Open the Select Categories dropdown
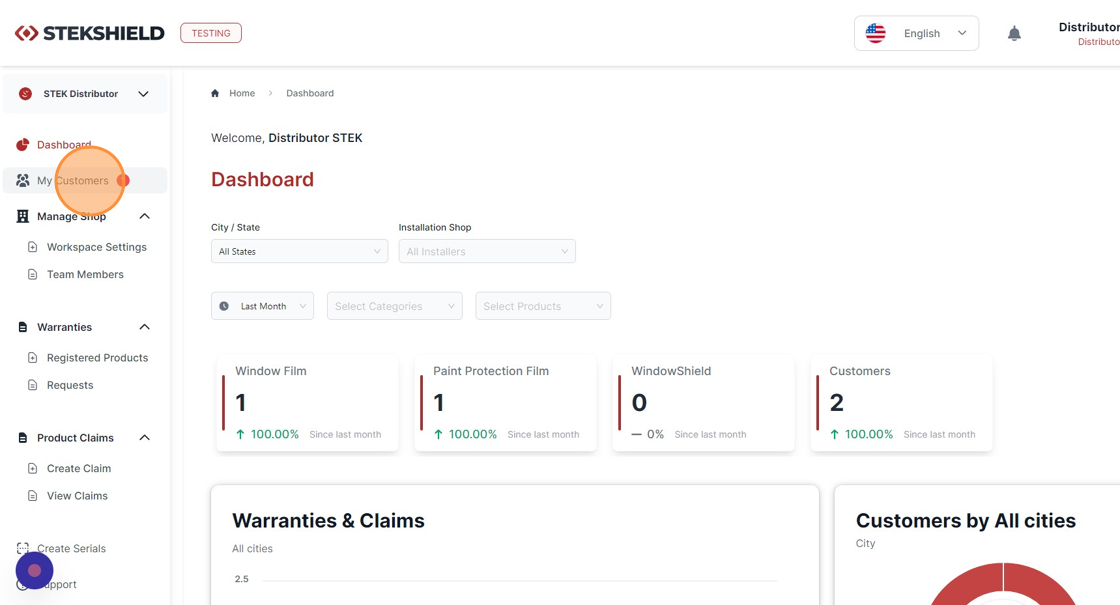Viewport: 1120px width, 605px height. [x=394, y=306]
